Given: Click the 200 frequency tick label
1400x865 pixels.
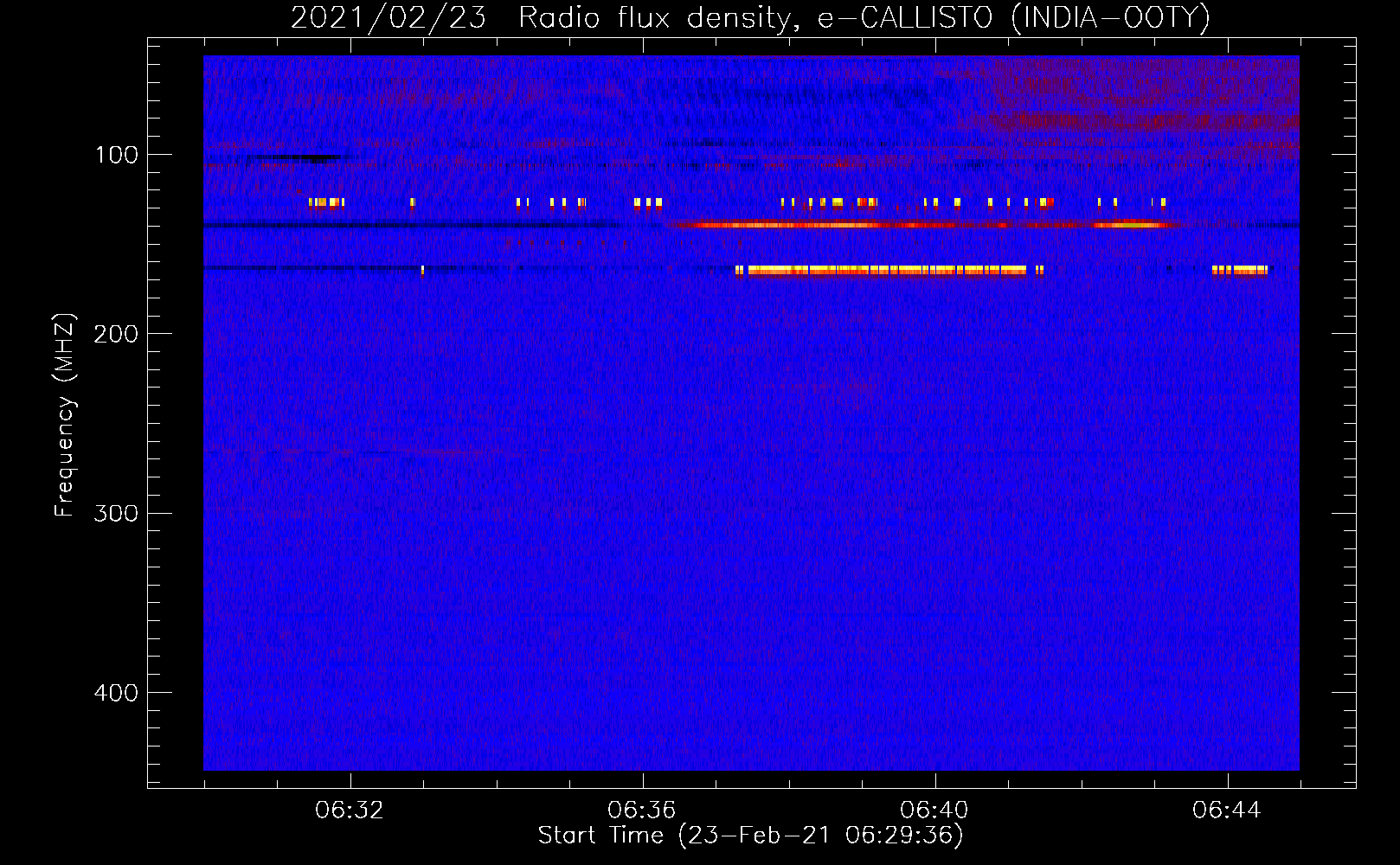Looking at the screenshot, I should click(x=116, y=334).
